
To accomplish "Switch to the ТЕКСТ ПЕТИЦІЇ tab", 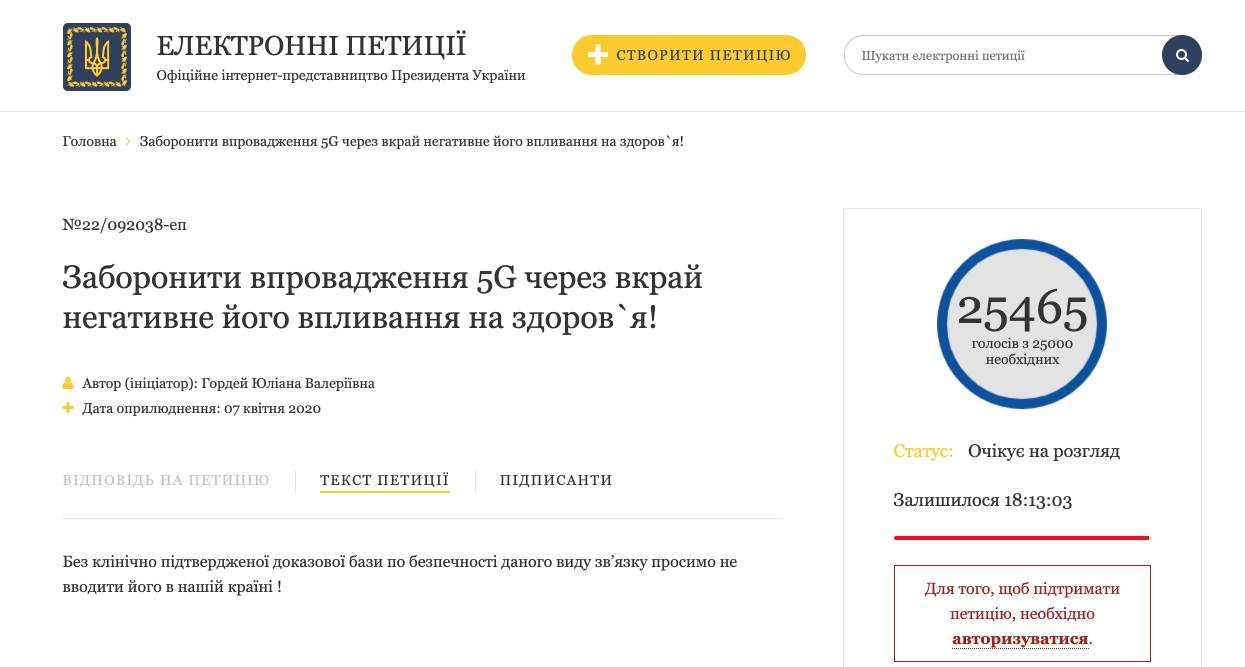I will pyautogui.click(x=384, y=480).
